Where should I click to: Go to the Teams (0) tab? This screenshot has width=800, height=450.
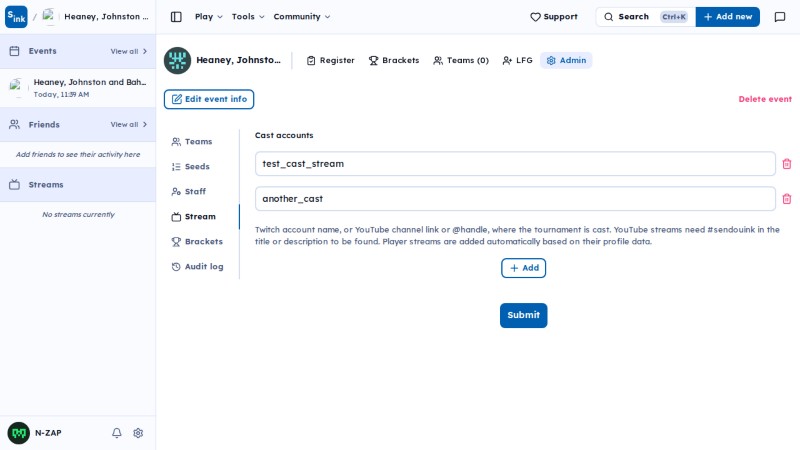461,60
